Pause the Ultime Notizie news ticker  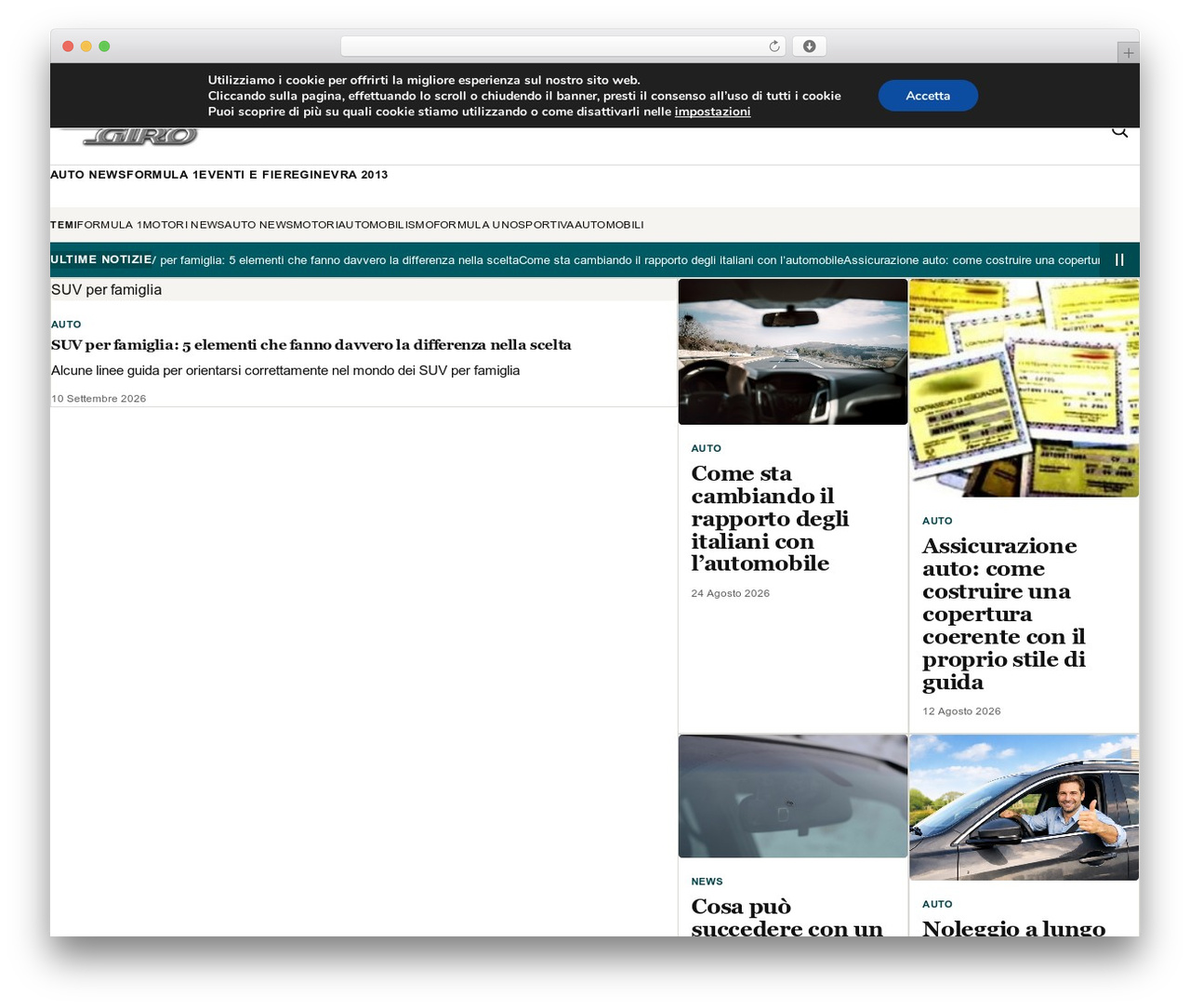pyautogui.click(x=1119, y=260)
